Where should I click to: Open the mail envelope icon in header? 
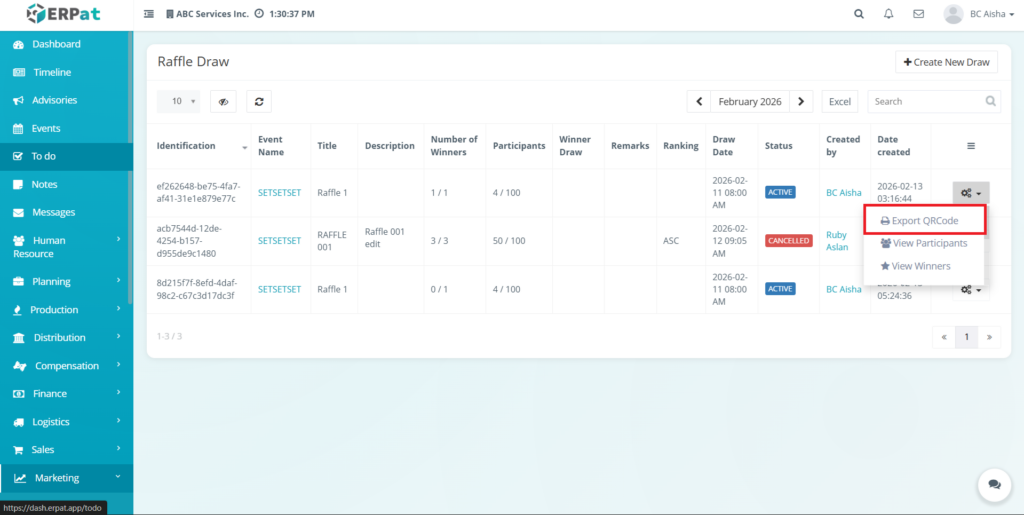pyautogui.click(x=918, y=14)
